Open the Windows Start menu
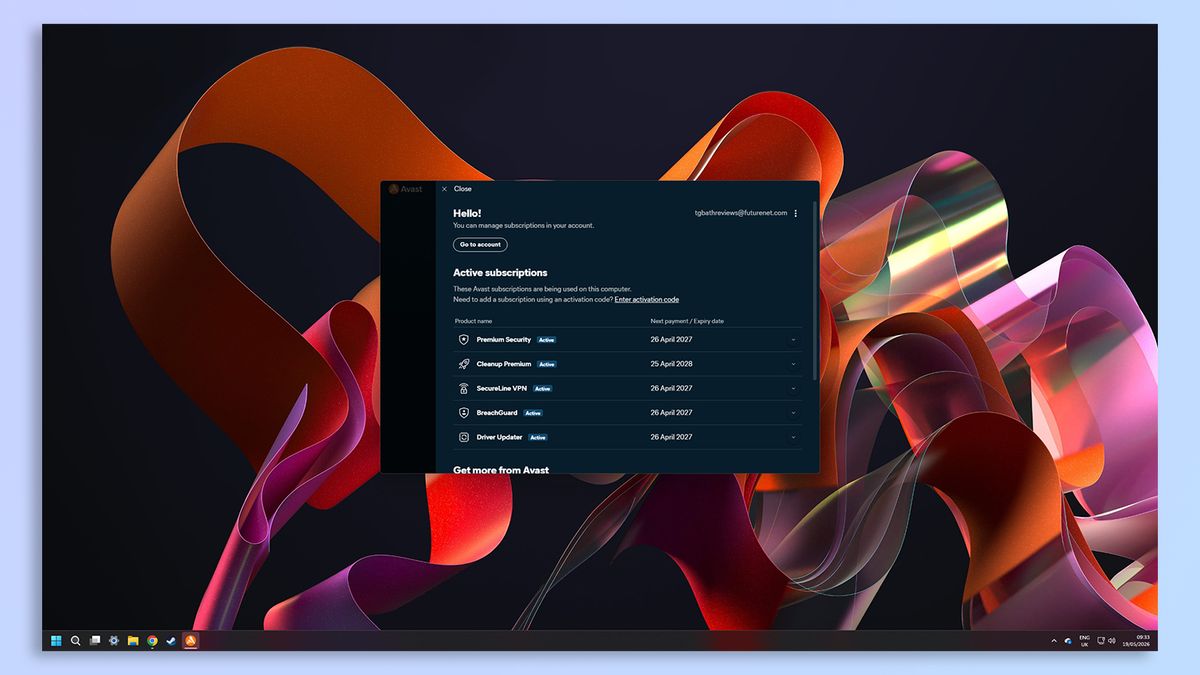1200x675 pixels. (56, 640)
